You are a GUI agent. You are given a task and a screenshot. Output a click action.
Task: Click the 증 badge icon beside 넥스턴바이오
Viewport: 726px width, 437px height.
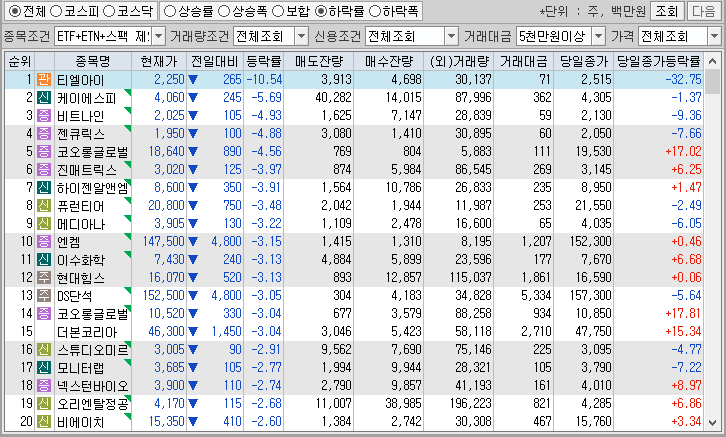click(44, 386)
